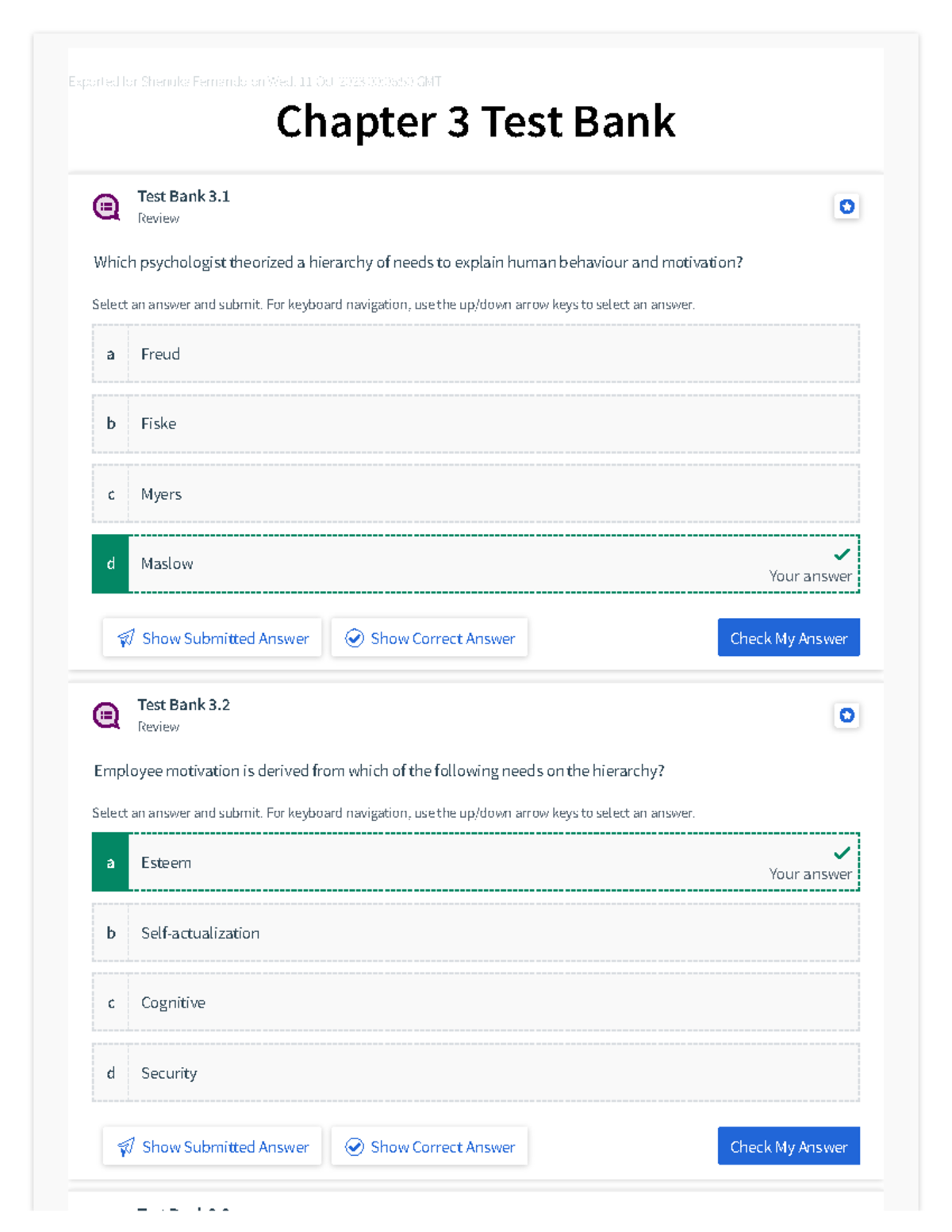Screen dimensions: 952x1232
Task: Pick the Security answer option
Action: pyautogui.click(x=476, y=1073)
